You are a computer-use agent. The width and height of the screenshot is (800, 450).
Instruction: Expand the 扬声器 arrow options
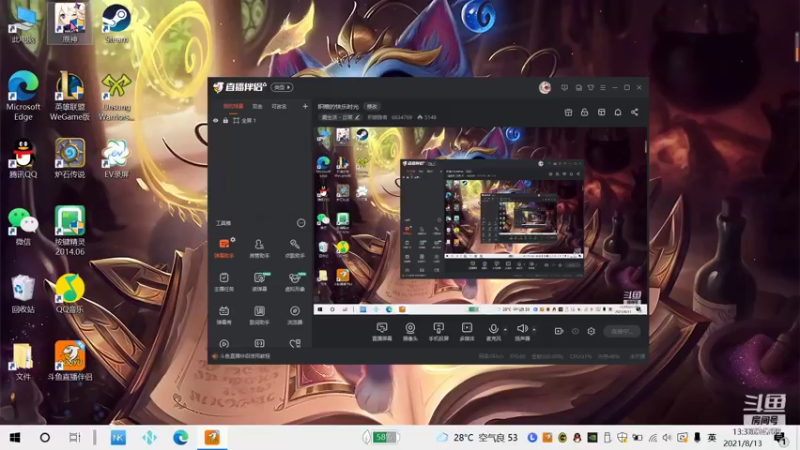click(534, 330)
